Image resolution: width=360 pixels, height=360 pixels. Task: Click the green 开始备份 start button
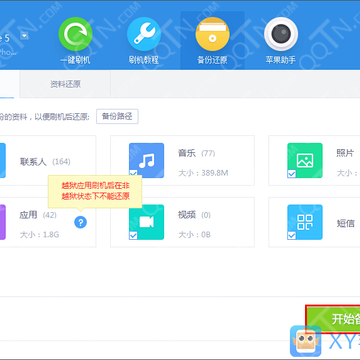(333, 320)
